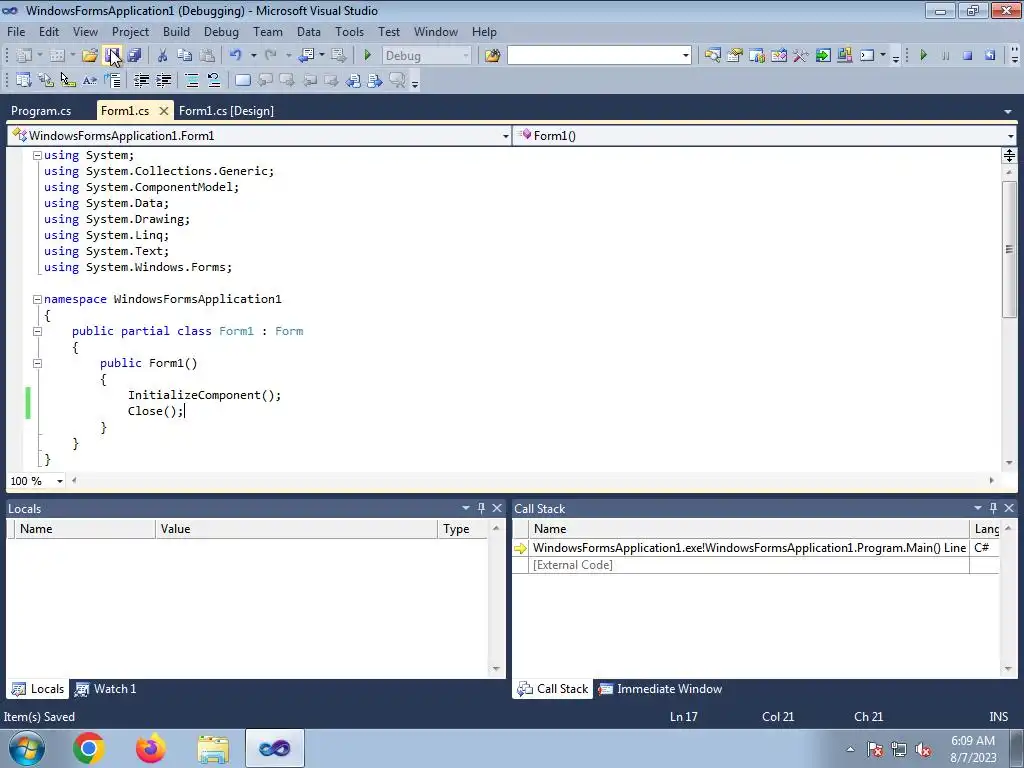Viewport: 1024px width, 768px height.
Task: Select the Call Stack bottom tab
Action: pos(552,689)
